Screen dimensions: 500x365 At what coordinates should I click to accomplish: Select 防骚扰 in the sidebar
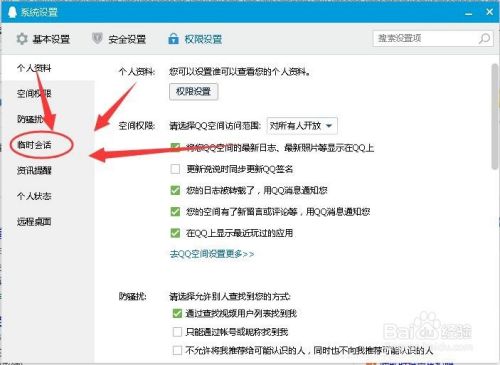click(x=30, y=119)
